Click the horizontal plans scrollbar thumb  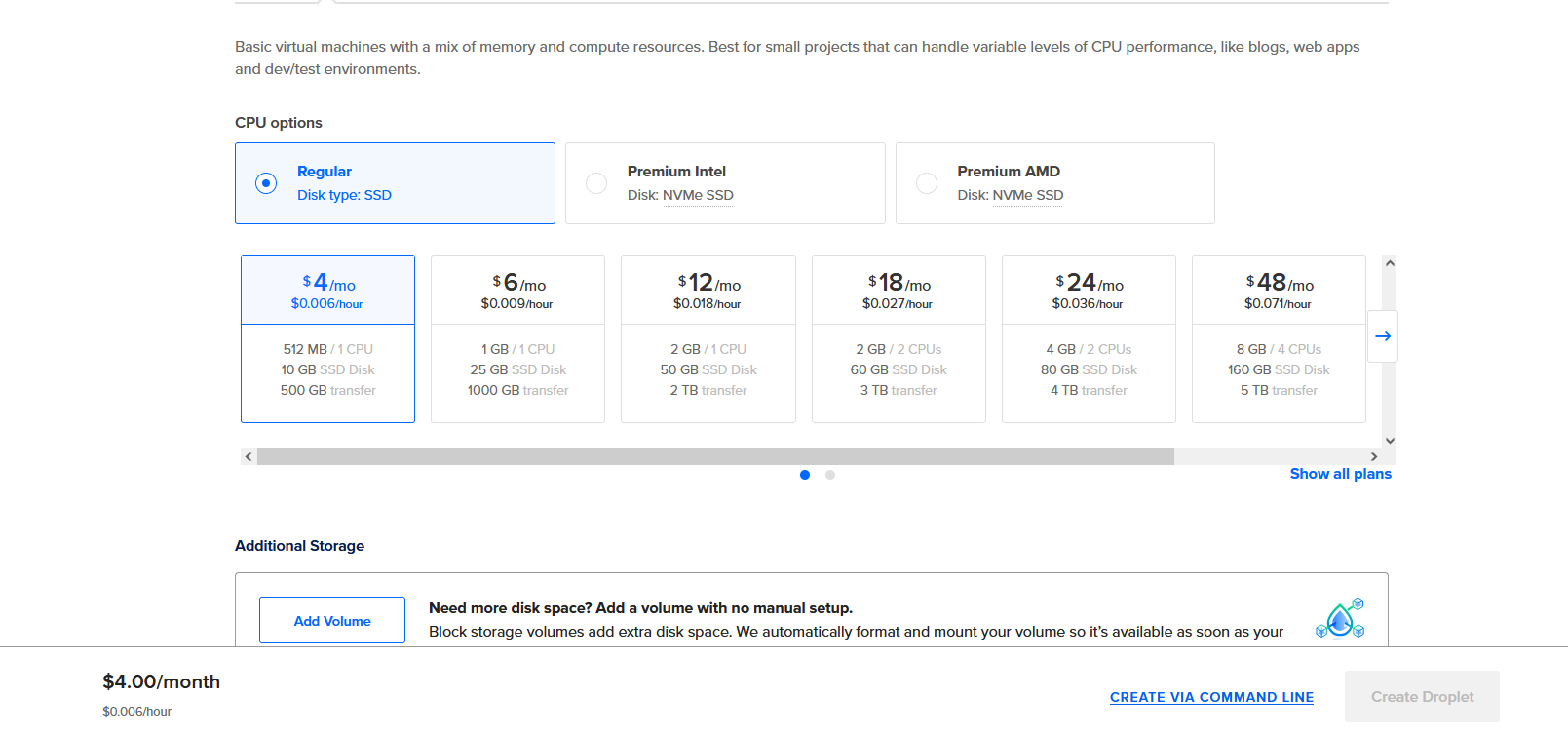click(x=715, y=456)
